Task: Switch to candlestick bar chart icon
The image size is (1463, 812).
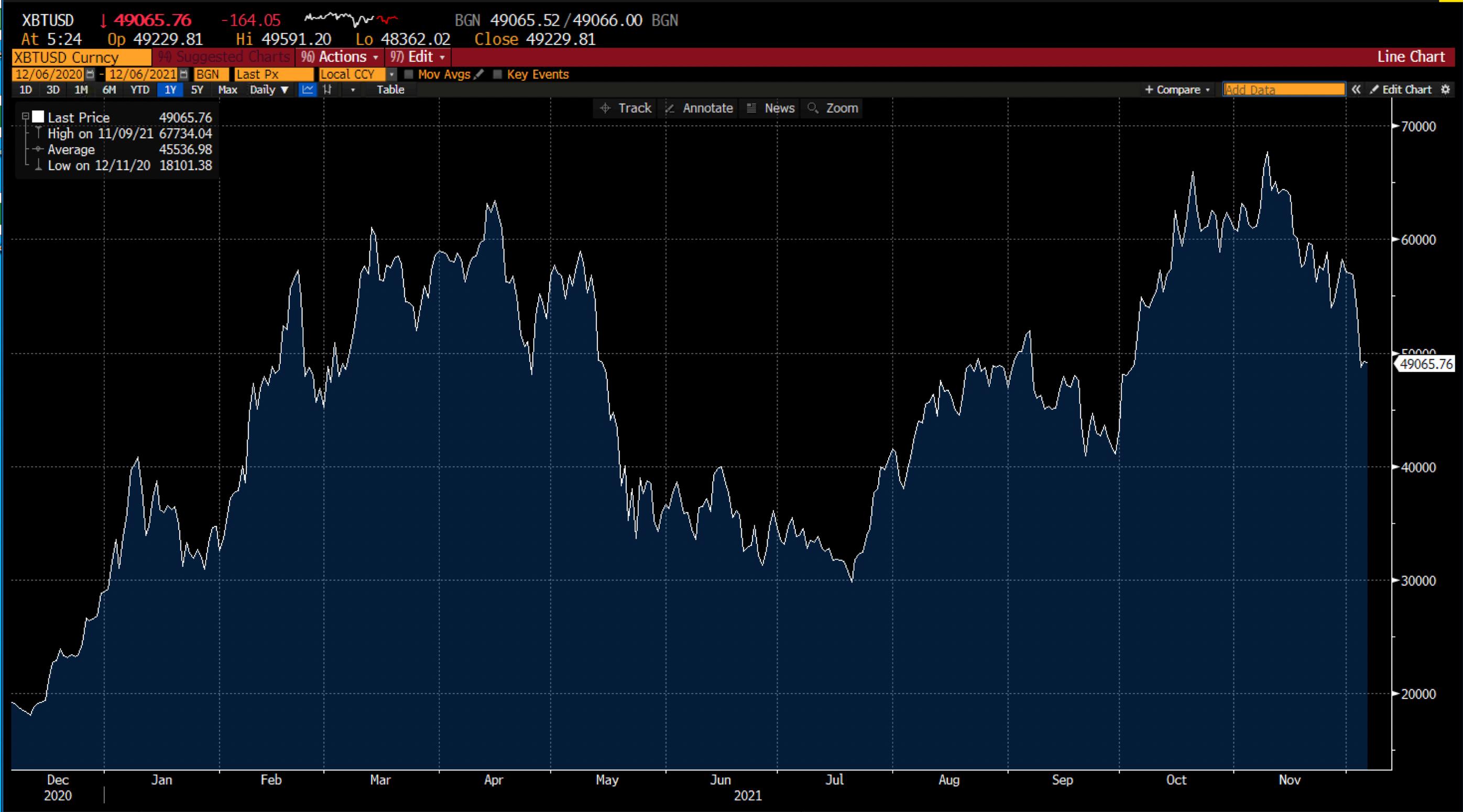Action: coord(327,90)
